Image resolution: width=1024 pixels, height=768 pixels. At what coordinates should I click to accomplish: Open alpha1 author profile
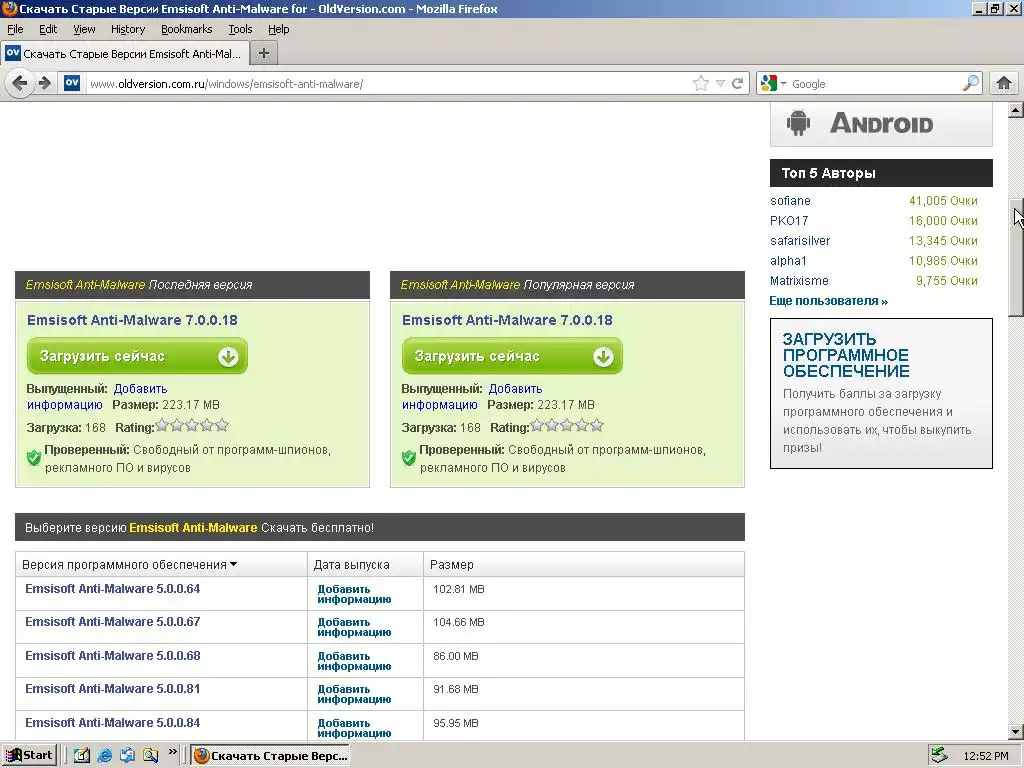[788, 261]
